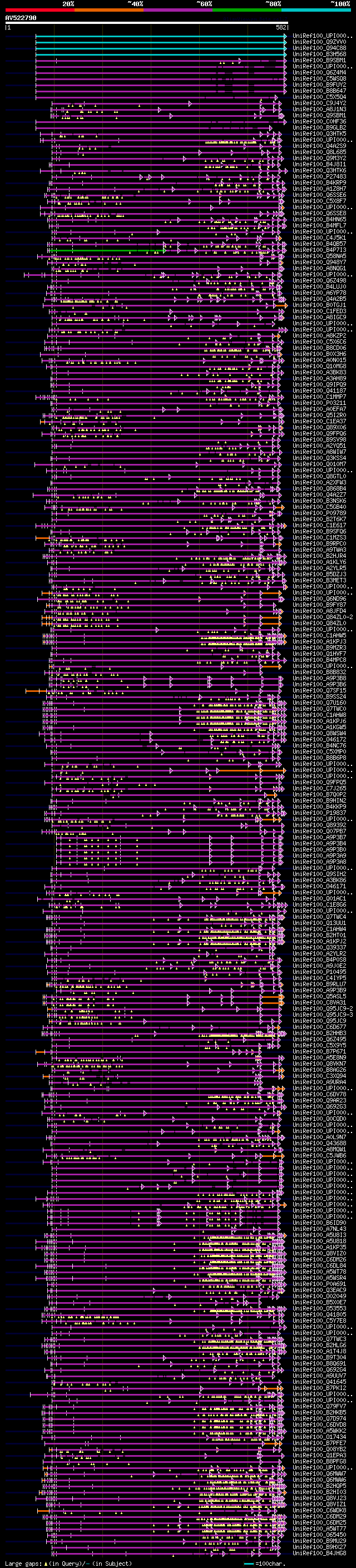Click the =100char. scale legend
The width and height of the screenshot is (356, 1568).
[265, 1564]
